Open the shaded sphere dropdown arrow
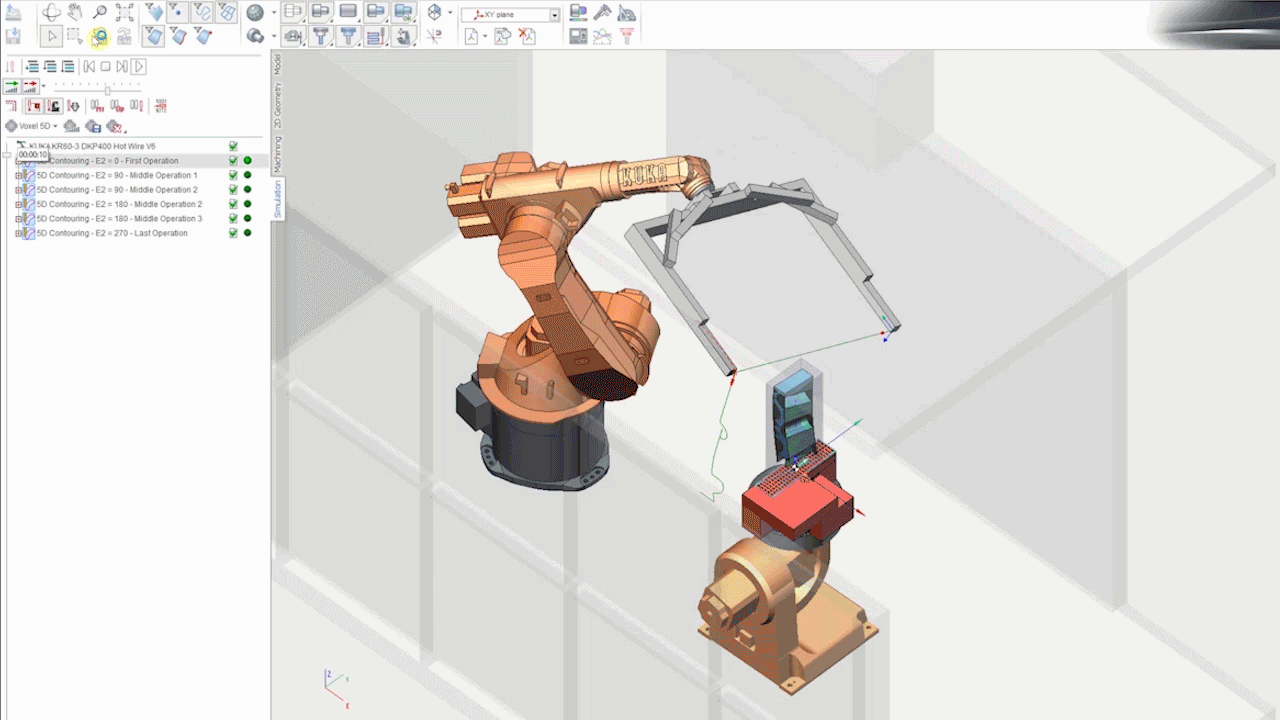Viewport: 1280px width, 720px height. pyautogui.click(x=273, y=12)
